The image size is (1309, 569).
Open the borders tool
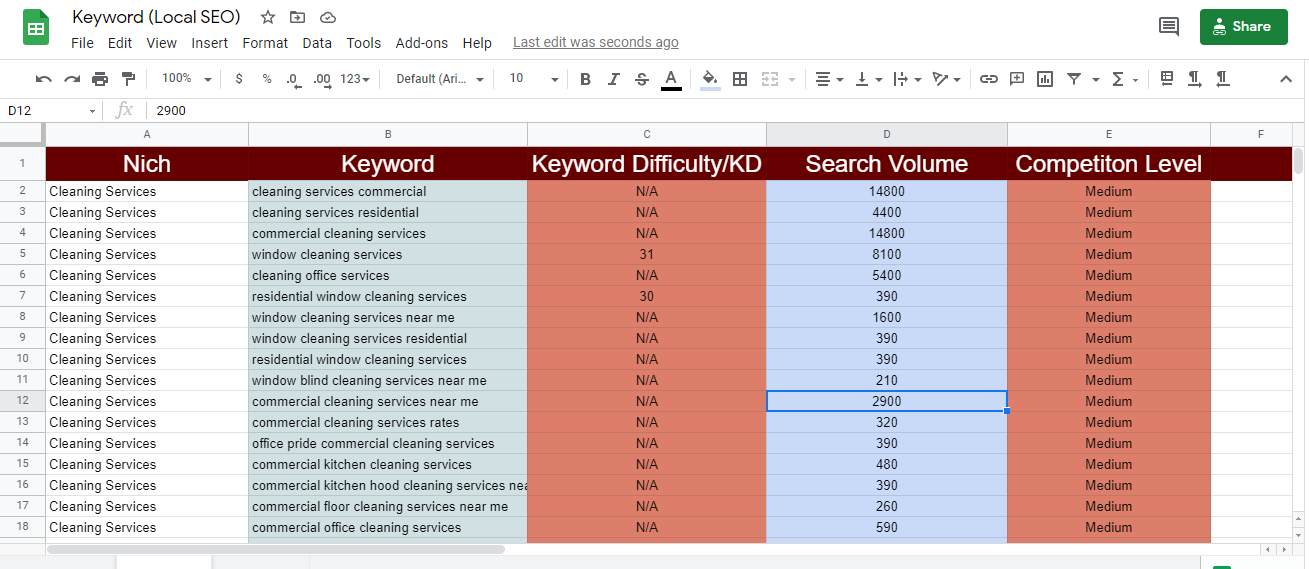click(740, 79)
